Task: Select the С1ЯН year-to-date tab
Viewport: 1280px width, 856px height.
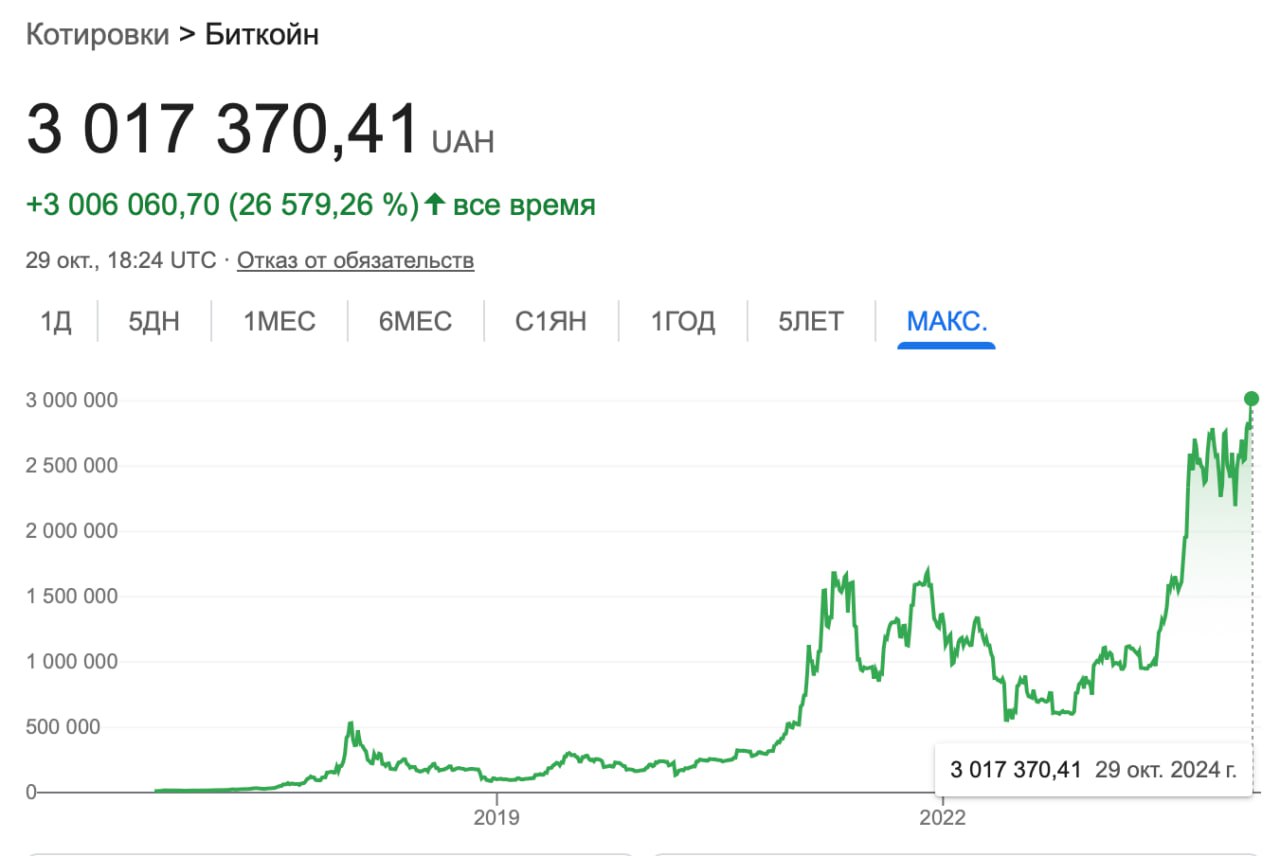Action: pyautogui.click(x=551, y=322)
